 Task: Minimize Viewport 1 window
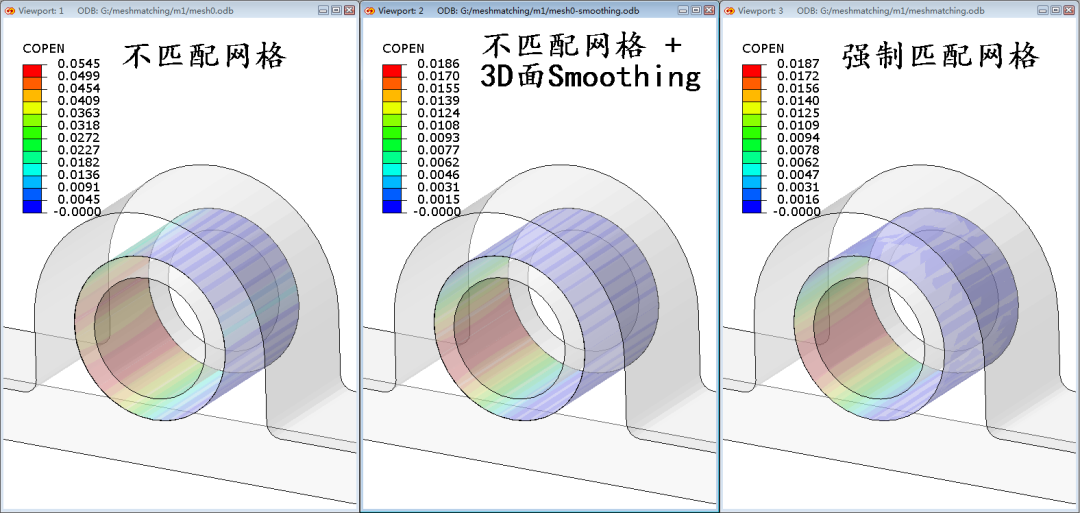tap(324, 10)
